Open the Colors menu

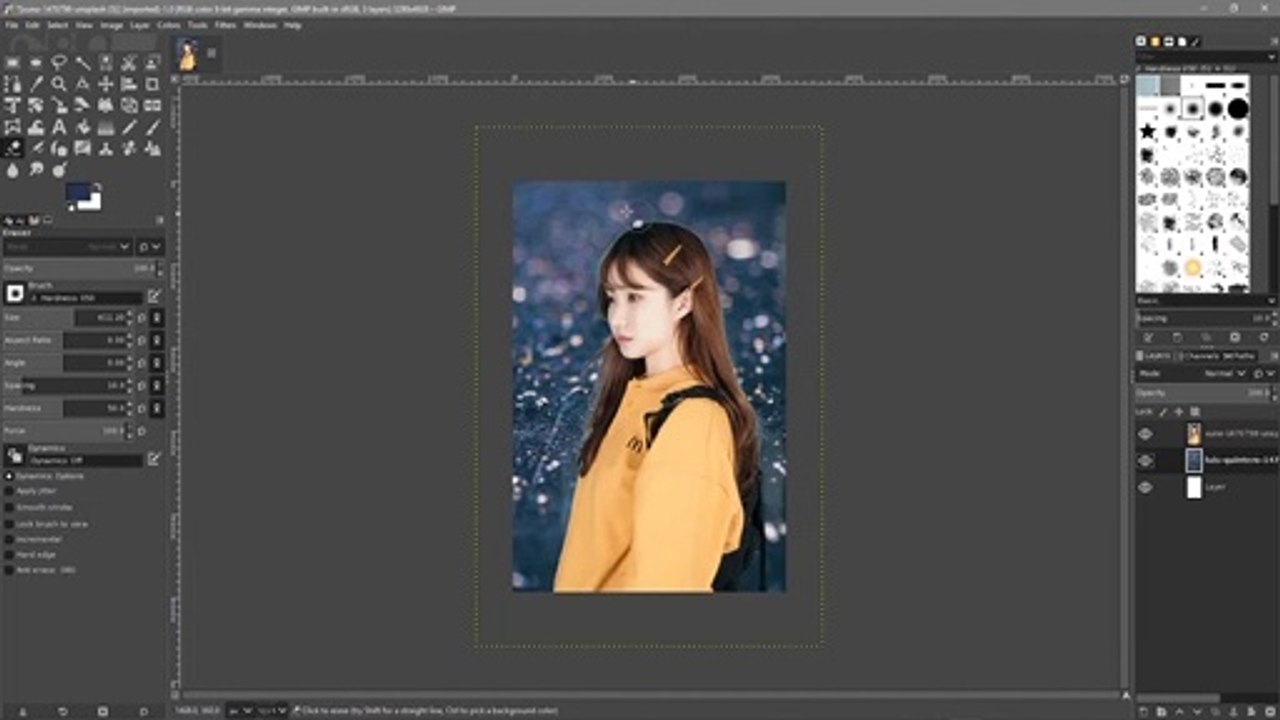[x=168, y=25]
